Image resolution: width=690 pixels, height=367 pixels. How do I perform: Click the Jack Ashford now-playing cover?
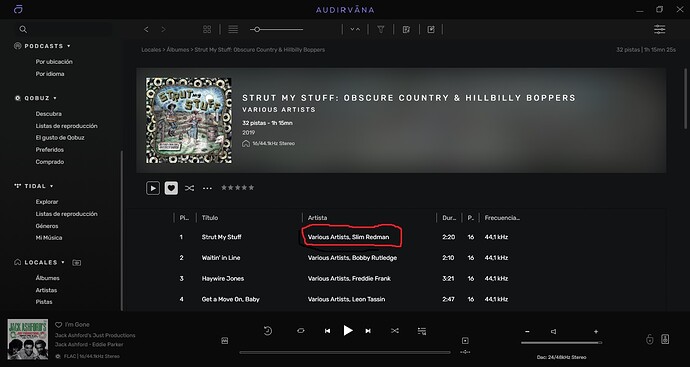pyautogui.click(x=28, y=339)
